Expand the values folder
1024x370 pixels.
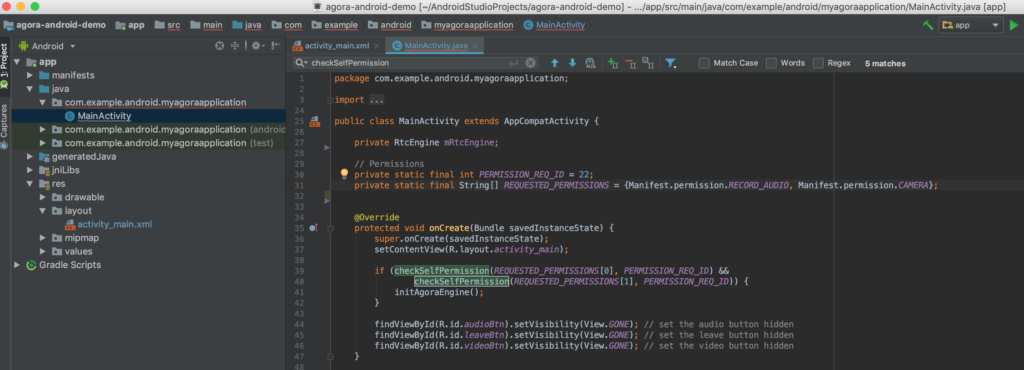[42, 251]
